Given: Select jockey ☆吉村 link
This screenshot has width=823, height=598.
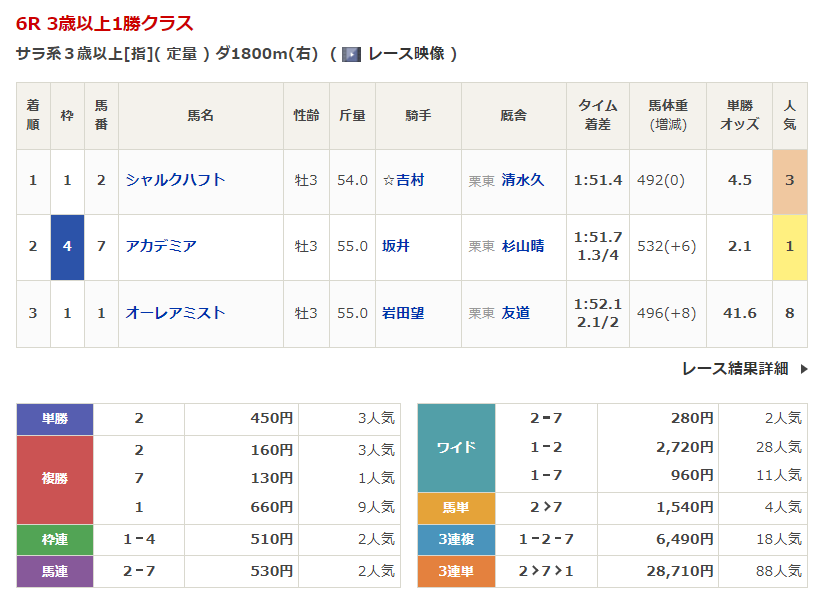Looking at the screenshot, I should tap(403, 180).
